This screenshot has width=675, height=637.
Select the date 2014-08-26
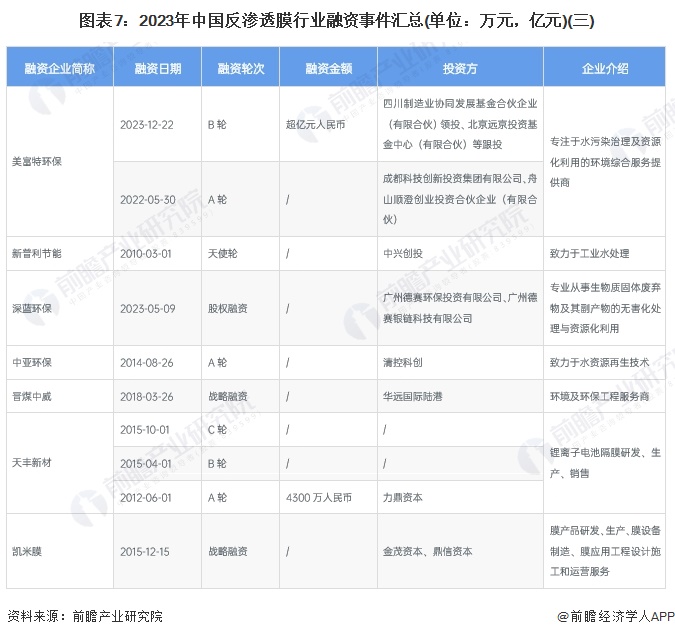point(146,363)
